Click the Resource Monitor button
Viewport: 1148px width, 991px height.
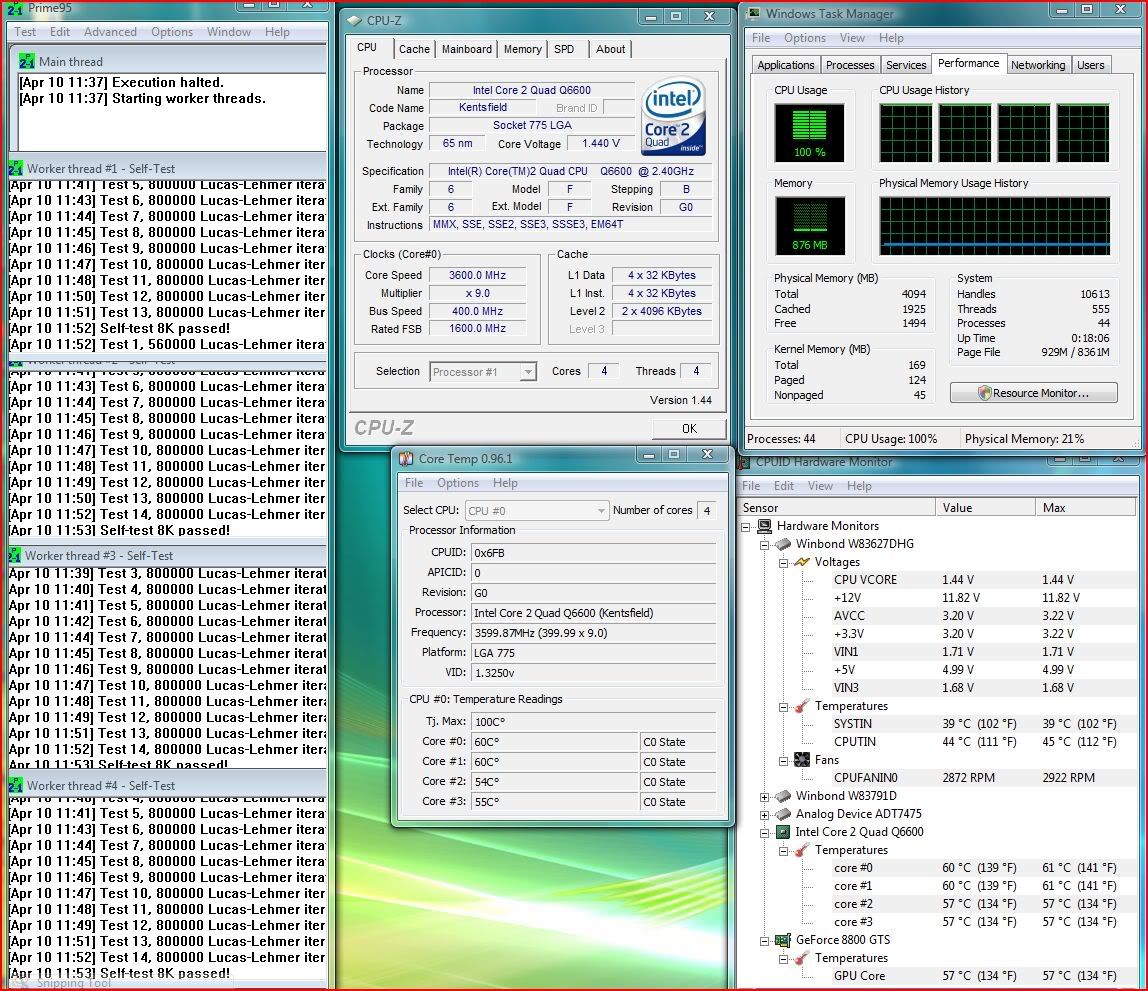click(x=1033, y=393)
